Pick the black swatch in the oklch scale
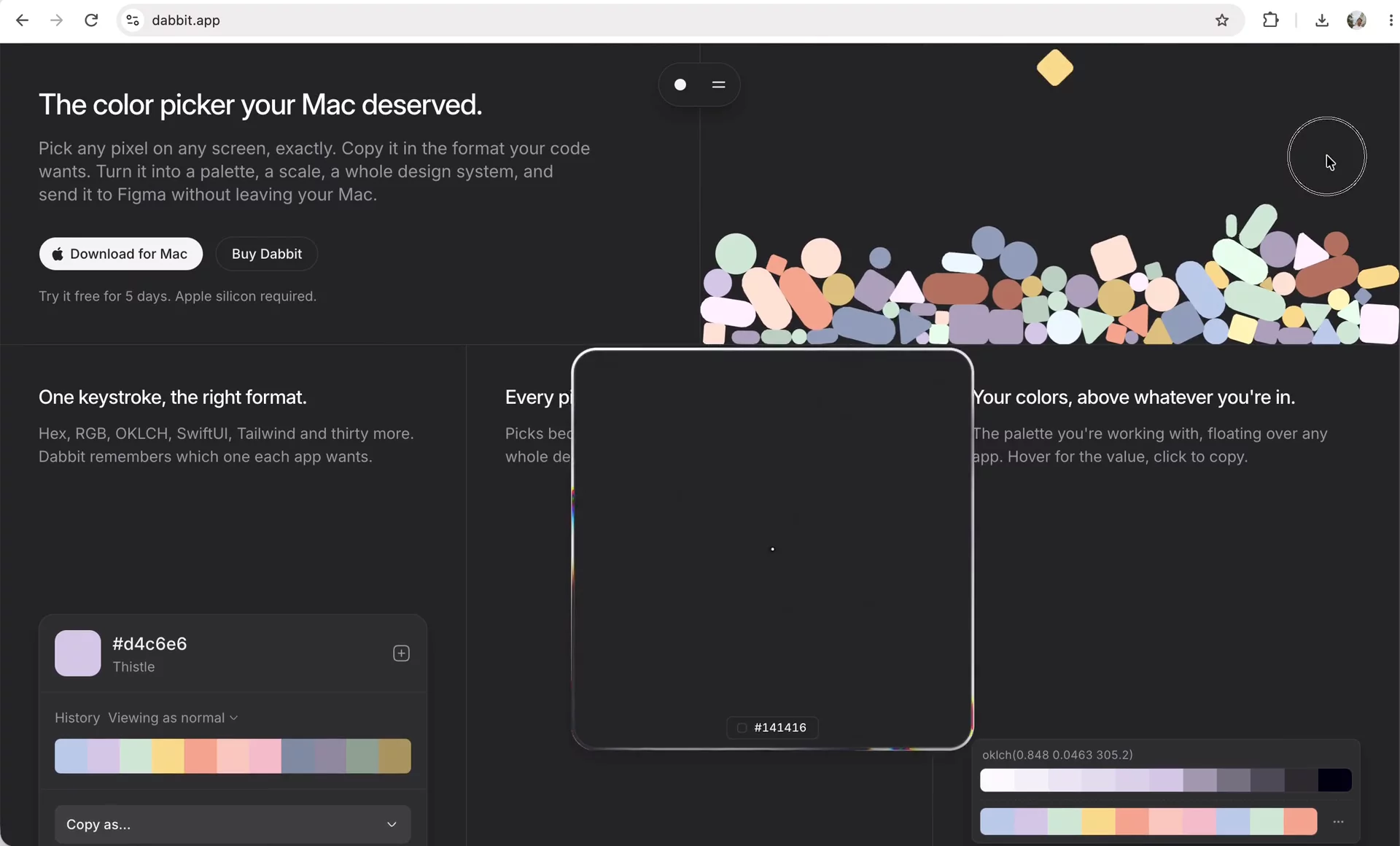Image resolution: width=1400 pixels, height=846 pixels. (x=1335, y=780)
